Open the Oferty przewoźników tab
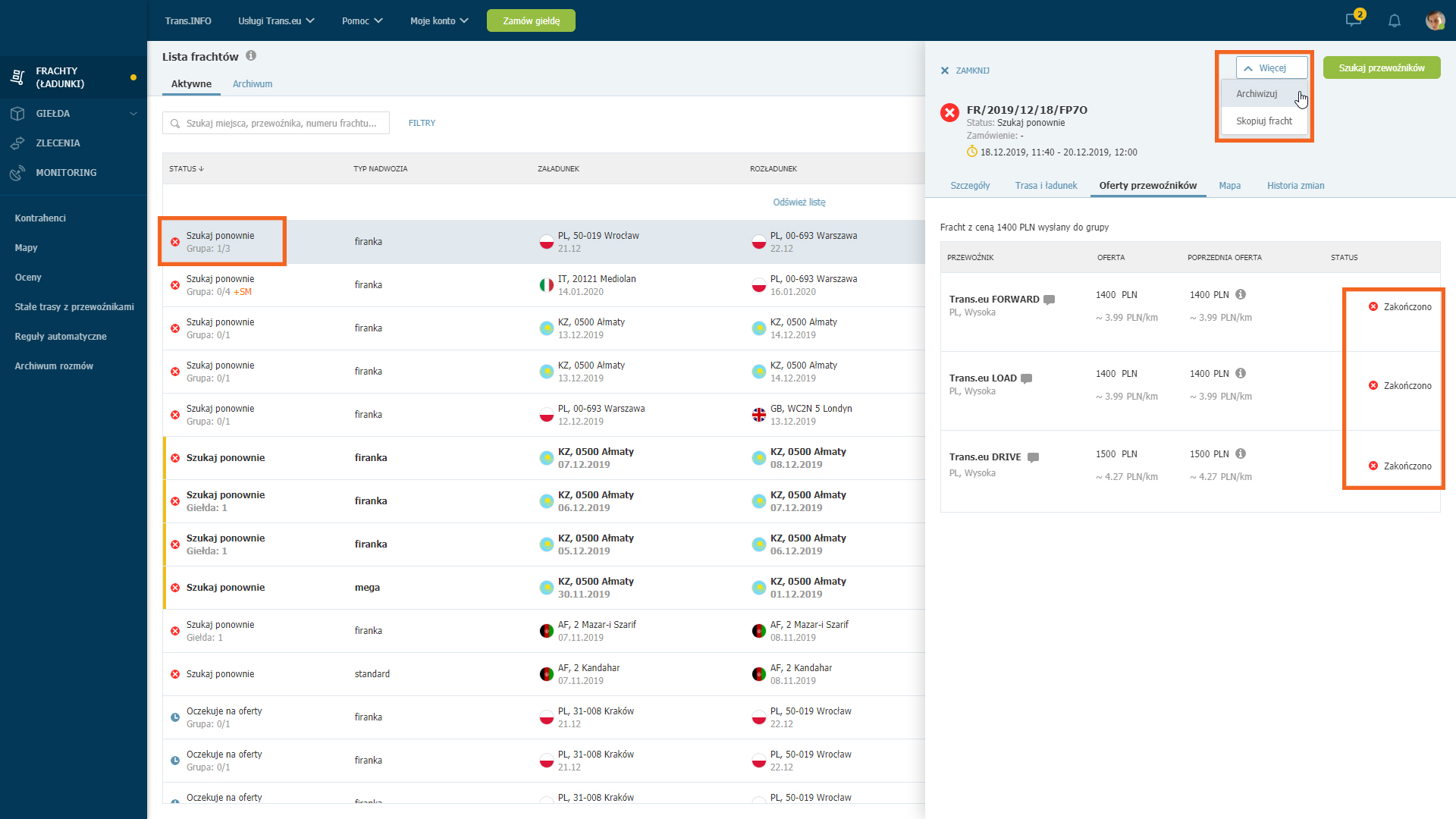This screenshot has width=1456, height=819. pyautogui.click(x=1148, y=186)
